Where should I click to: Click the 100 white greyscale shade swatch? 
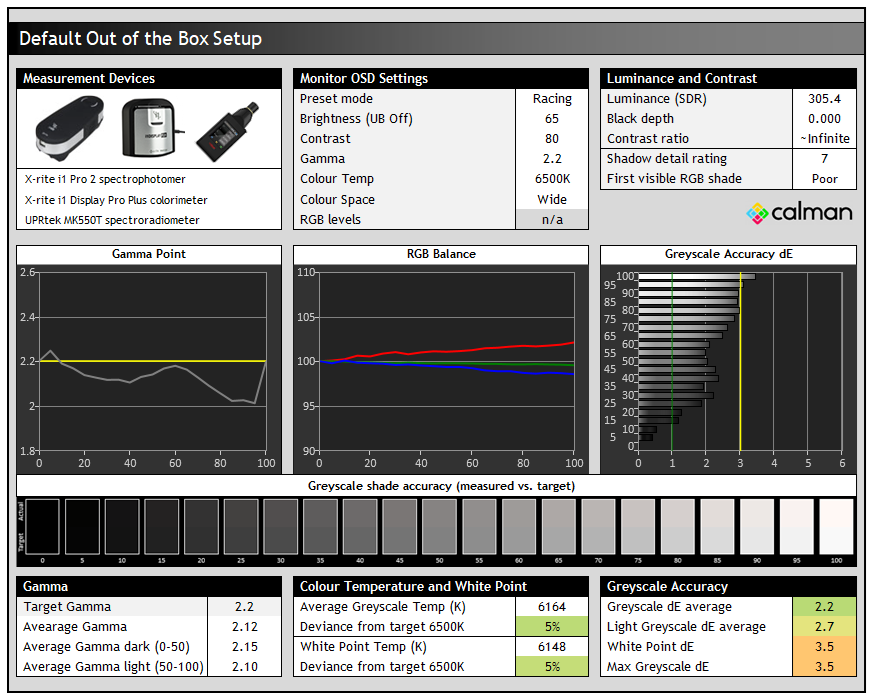(835, 526)
